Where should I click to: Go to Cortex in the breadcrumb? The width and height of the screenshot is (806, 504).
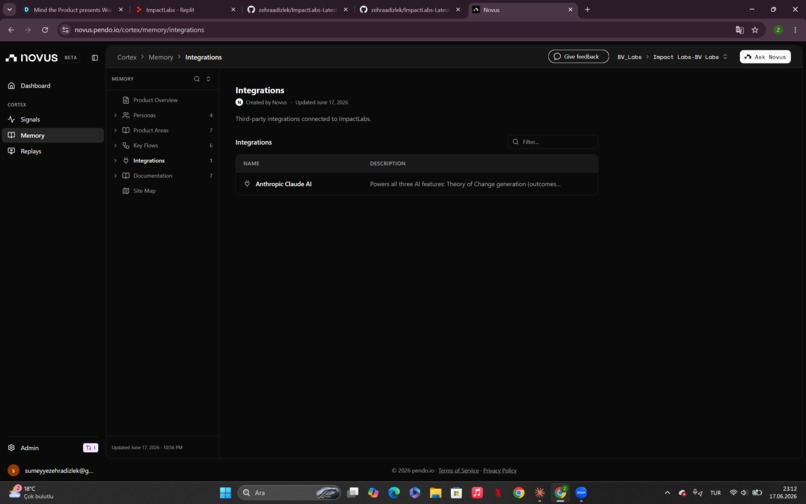[x=126, y=57]
